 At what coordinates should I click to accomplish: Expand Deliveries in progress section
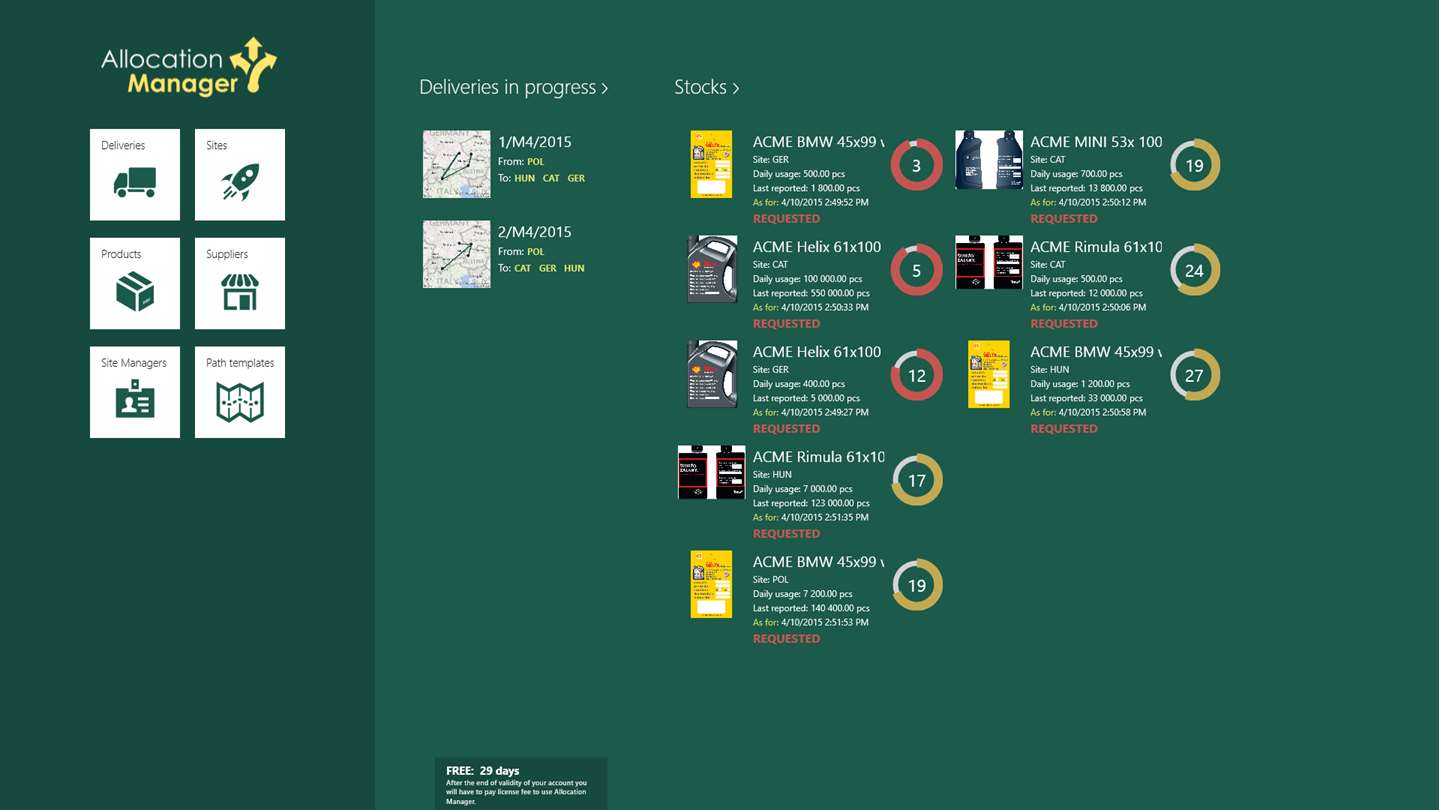[513, 87]
